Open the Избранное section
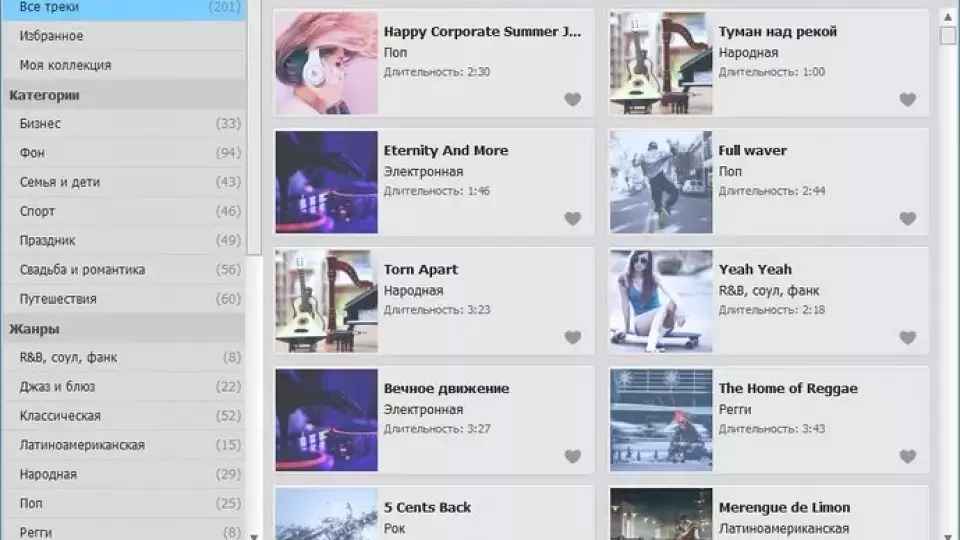Image resolution: width=960 pixels, height=540 pixels. (122, 36)
